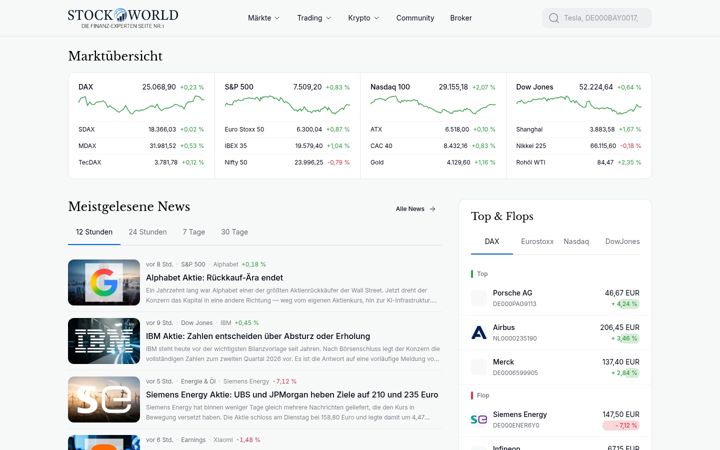Open the Trading dropdown menu
The width and height of the screenshot is (720, 450).
314,18
